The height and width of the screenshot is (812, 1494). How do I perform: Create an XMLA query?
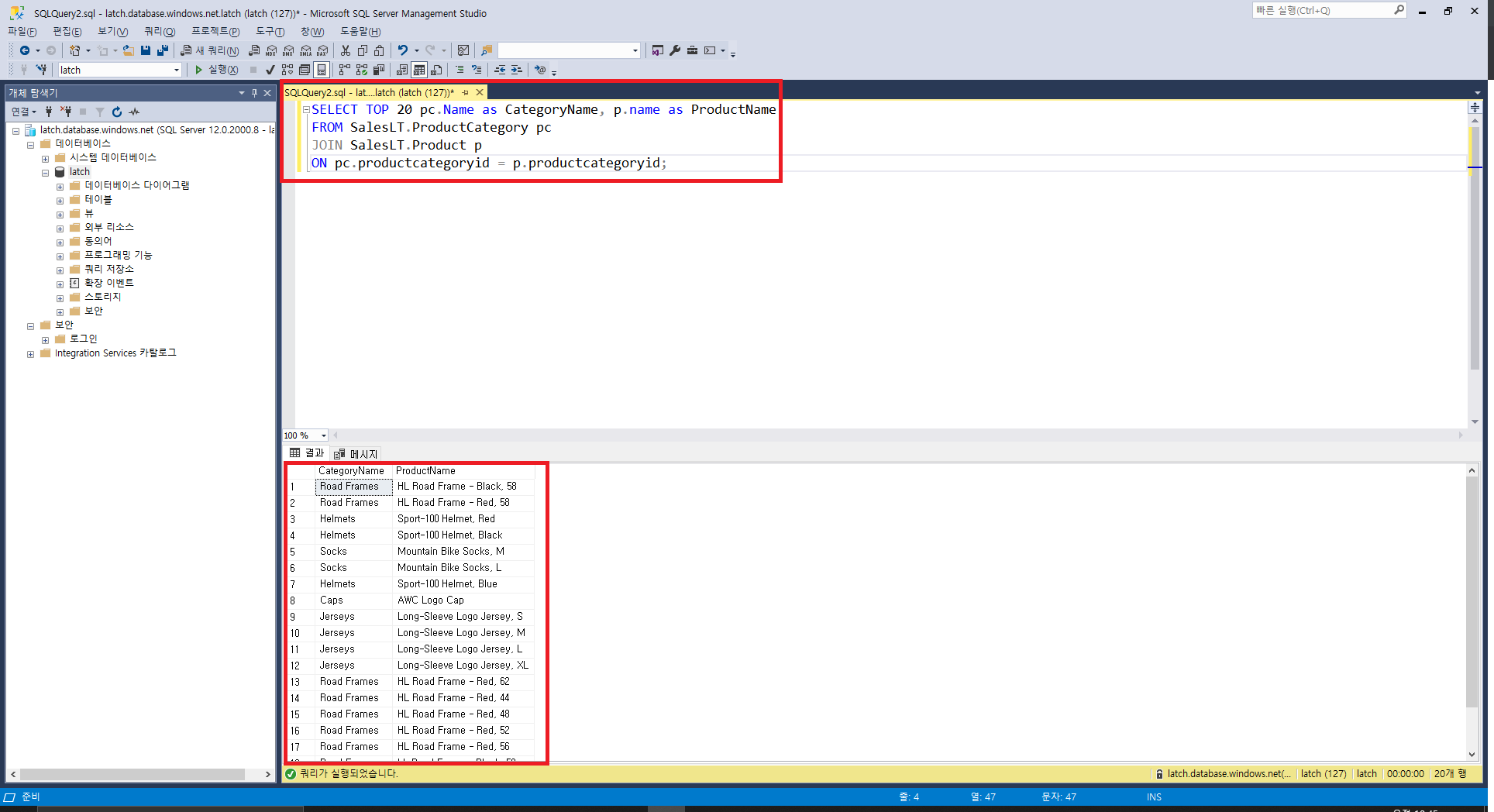(305, 50)
